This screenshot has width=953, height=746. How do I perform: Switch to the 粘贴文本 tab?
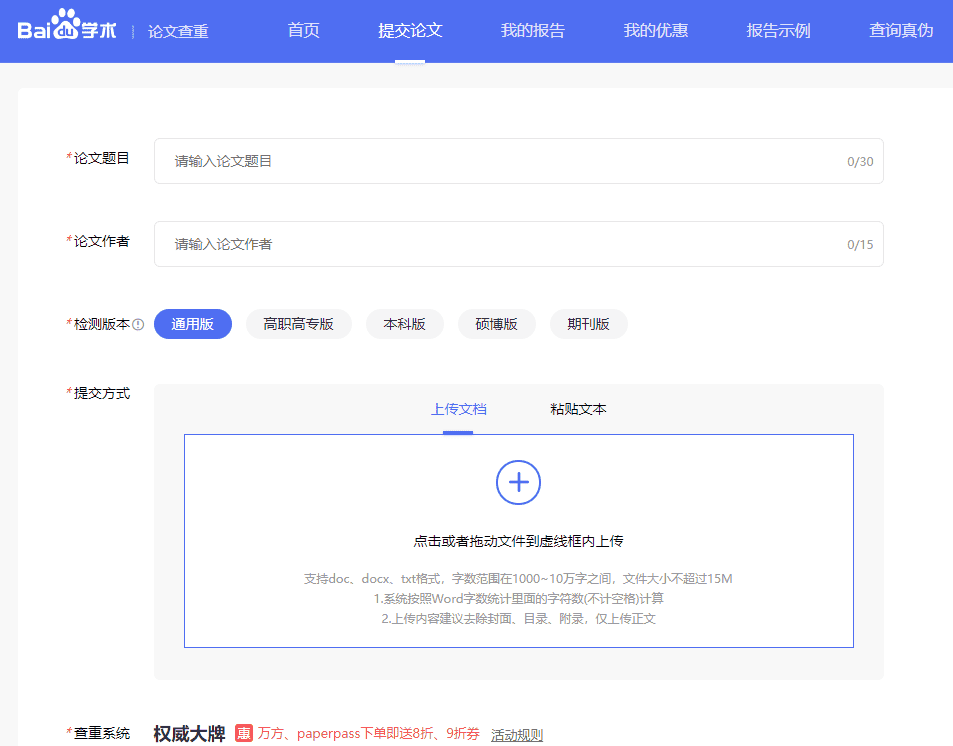click(x=576, y=408)
